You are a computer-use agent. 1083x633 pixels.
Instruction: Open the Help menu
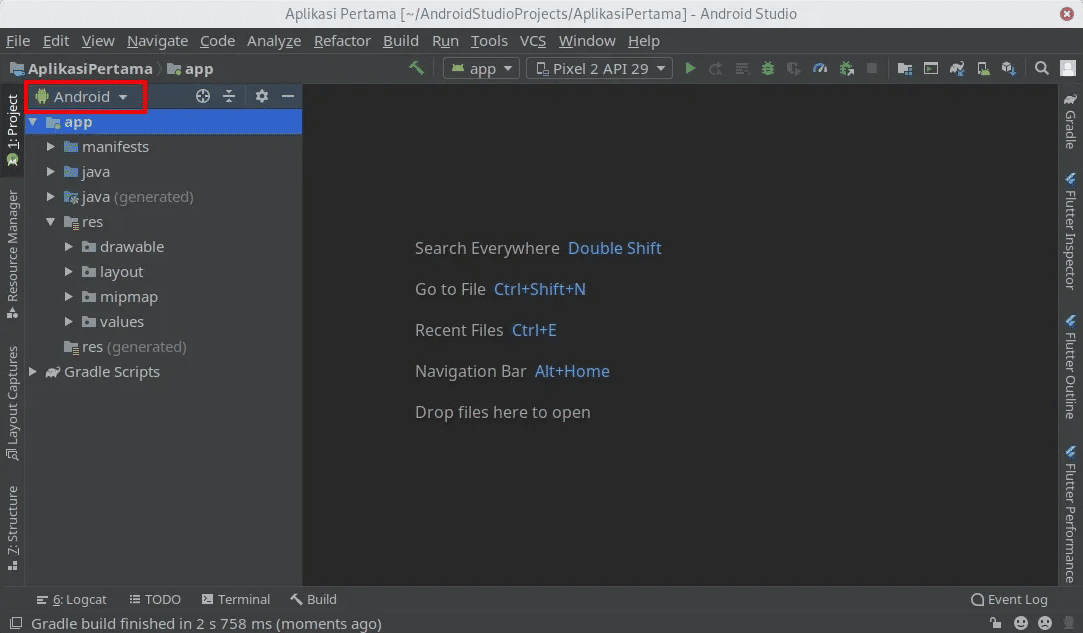tap(644, 41)
